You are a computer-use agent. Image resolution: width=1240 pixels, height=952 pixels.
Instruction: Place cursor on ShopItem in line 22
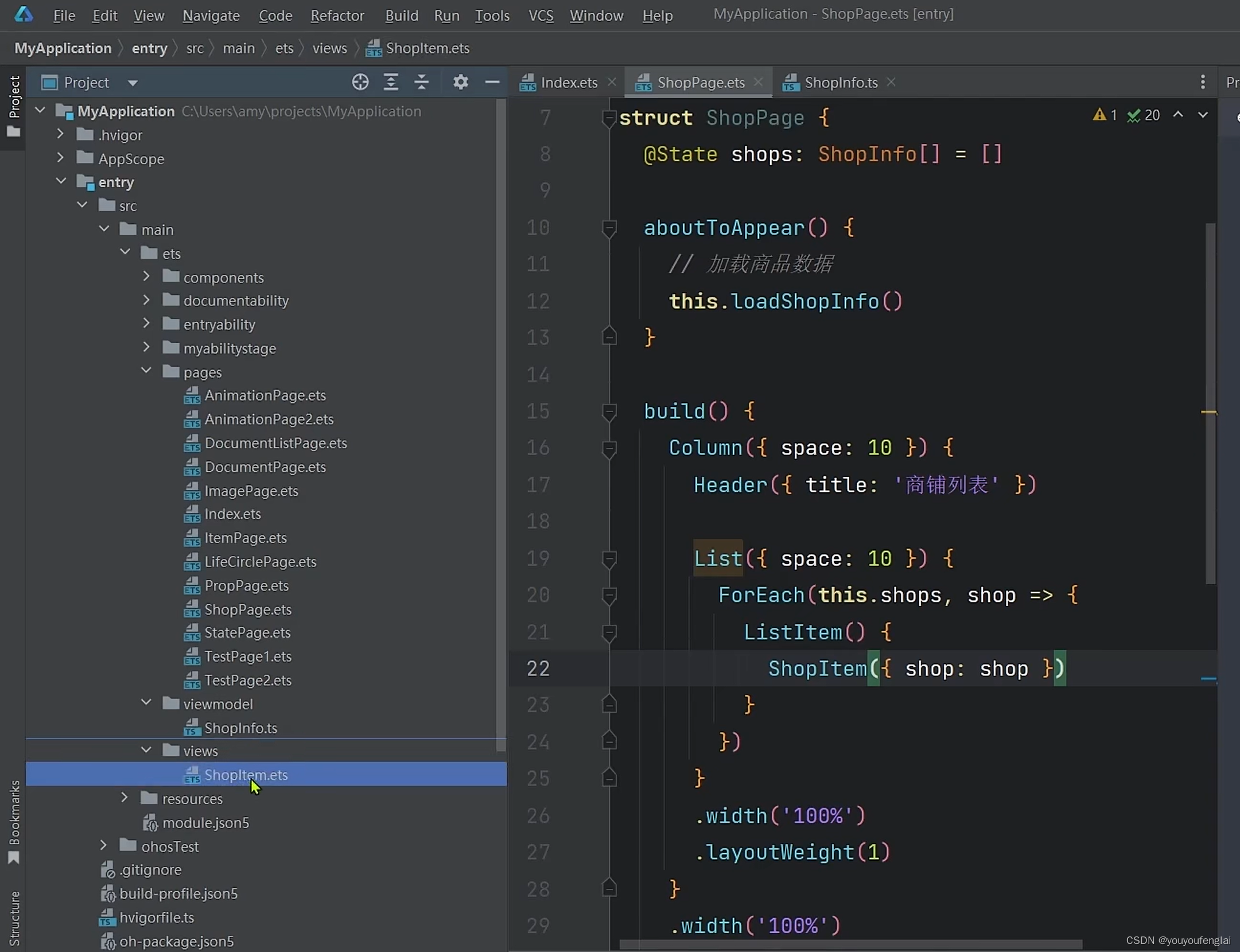[817, 669]
